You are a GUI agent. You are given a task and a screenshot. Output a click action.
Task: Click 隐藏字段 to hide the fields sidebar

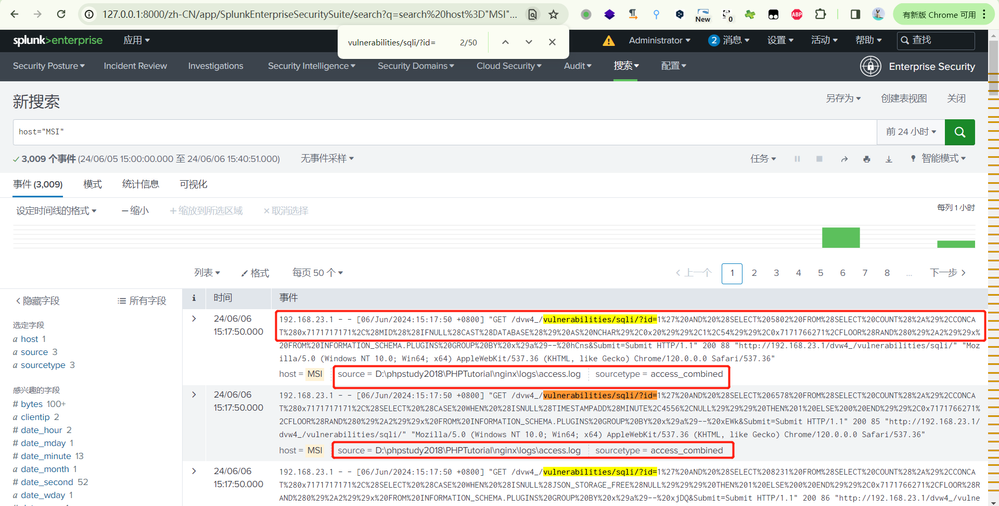tap(37, 301)
